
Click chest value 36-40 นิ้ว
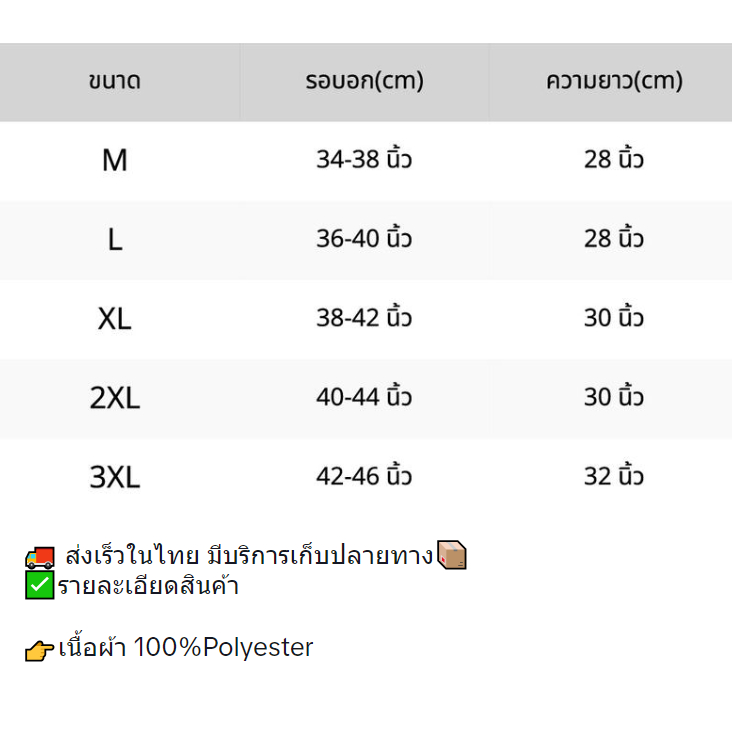point(364,239)
